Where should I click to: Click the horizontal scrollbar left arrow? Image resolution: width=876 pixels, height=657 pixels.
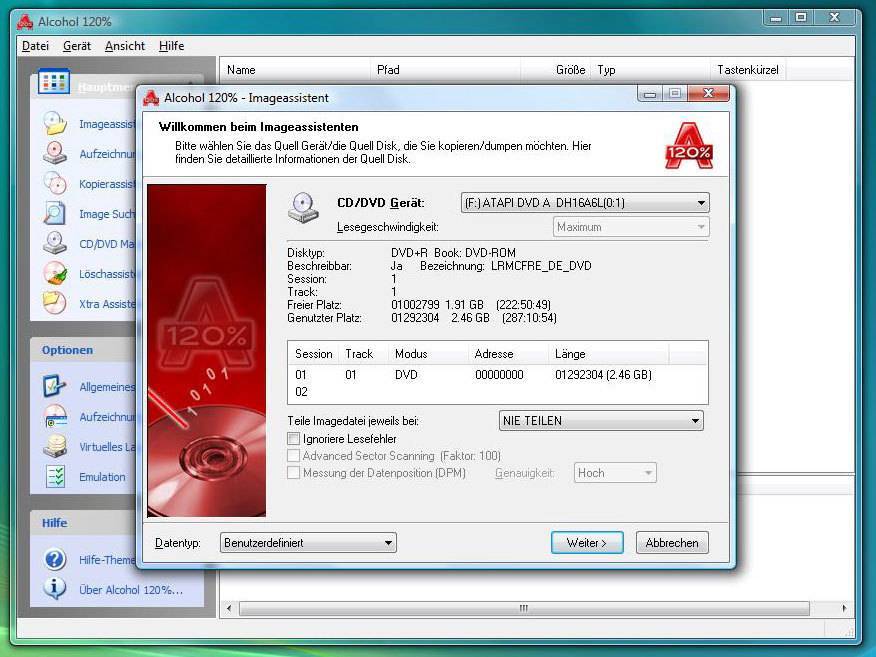(x=228, y=608)
